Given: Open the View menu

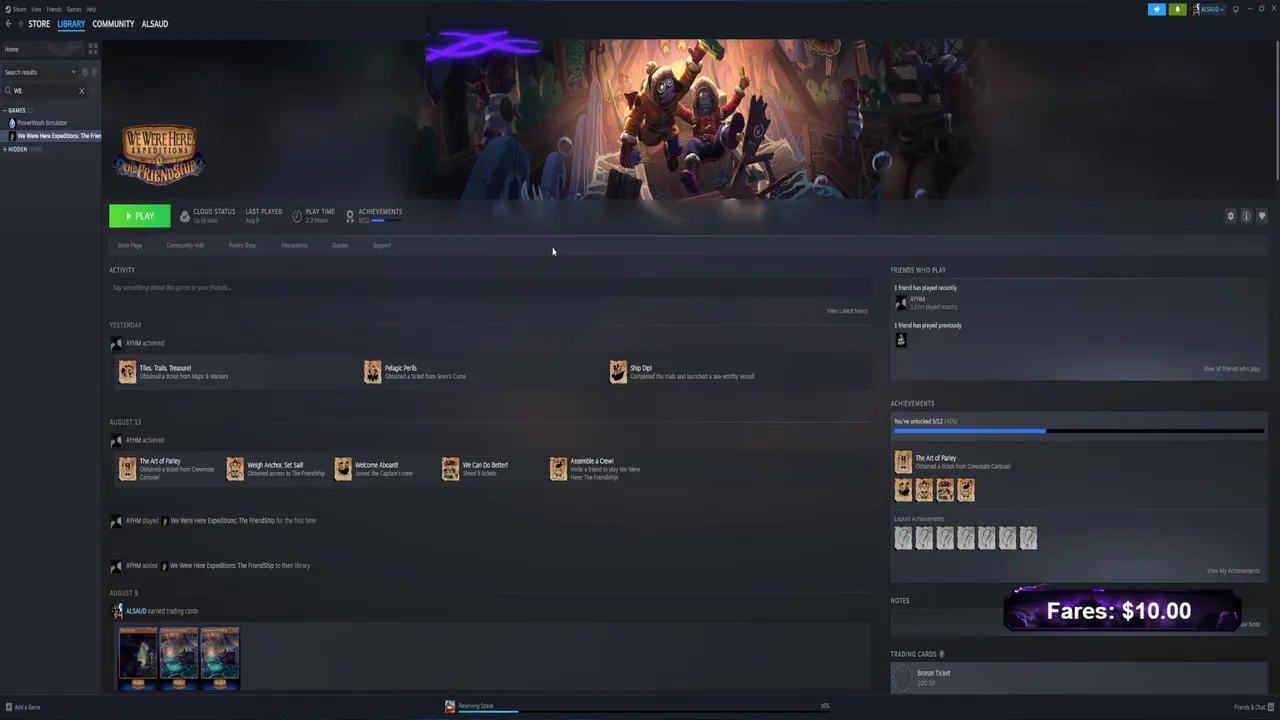Looking at the screenshot, I should point(36,9).
